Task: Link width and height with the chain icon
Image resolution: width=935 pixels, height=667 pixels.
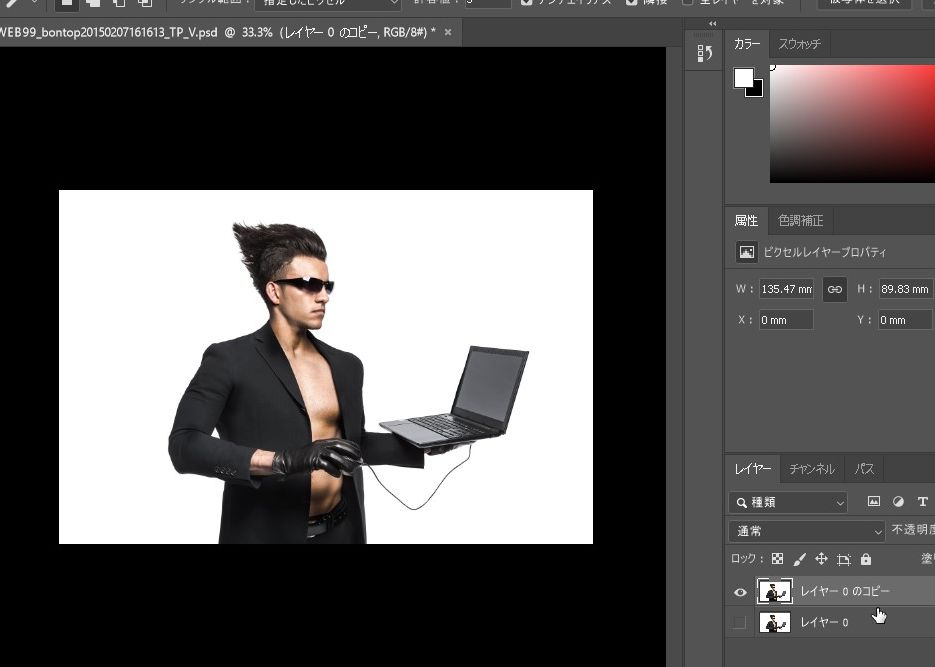Action: click(834, 289)
